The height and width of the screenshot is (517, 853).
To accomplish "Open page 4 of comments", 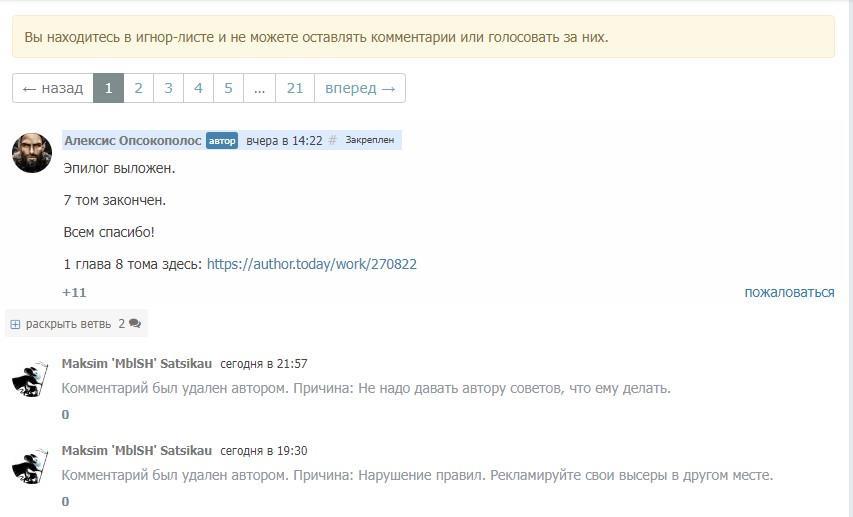I will [198, 88].
